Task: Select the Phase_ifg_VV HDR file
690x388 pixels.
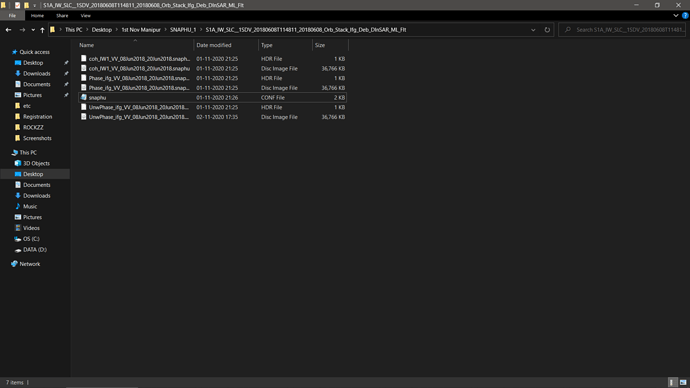Action: tap(212, 78)
